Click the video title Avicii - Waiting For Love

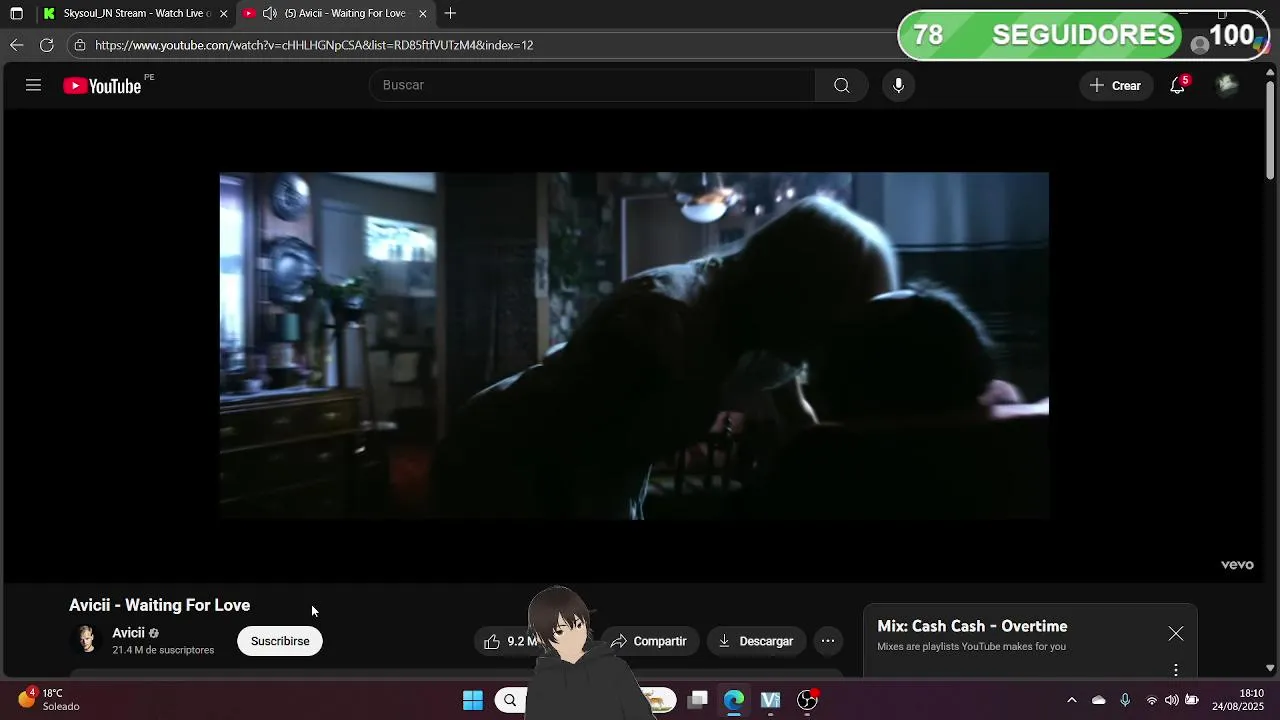(x=159, y=605)
